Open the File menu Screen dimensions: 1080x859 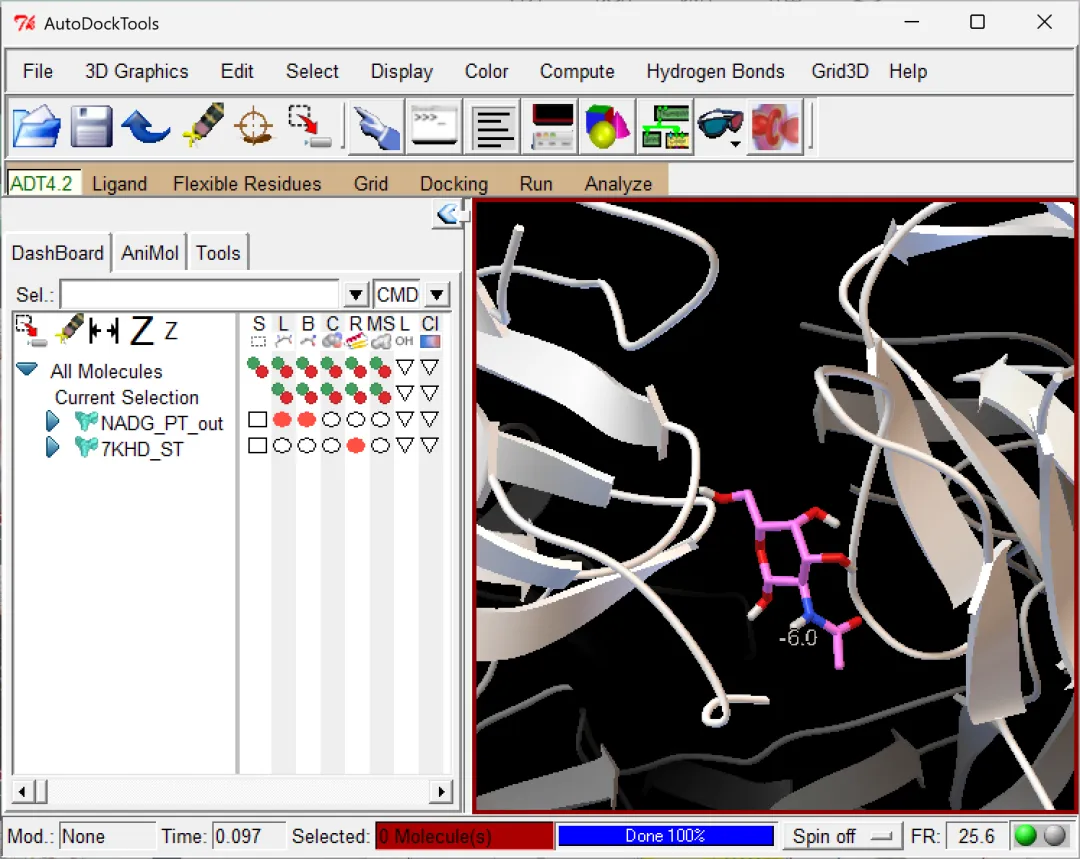click(x=38, y=72)
